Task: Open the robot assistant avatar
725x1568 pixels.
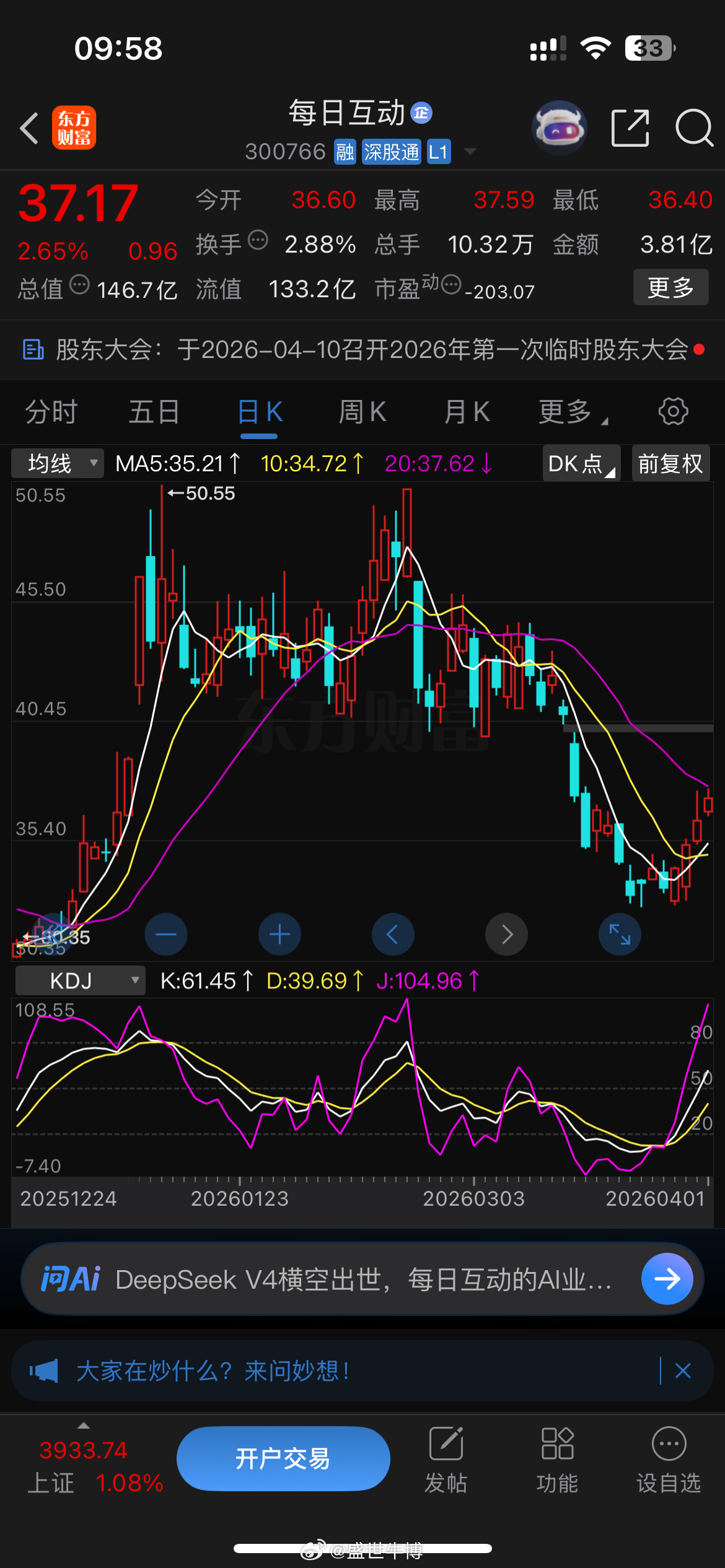Action: pos(560,128)
